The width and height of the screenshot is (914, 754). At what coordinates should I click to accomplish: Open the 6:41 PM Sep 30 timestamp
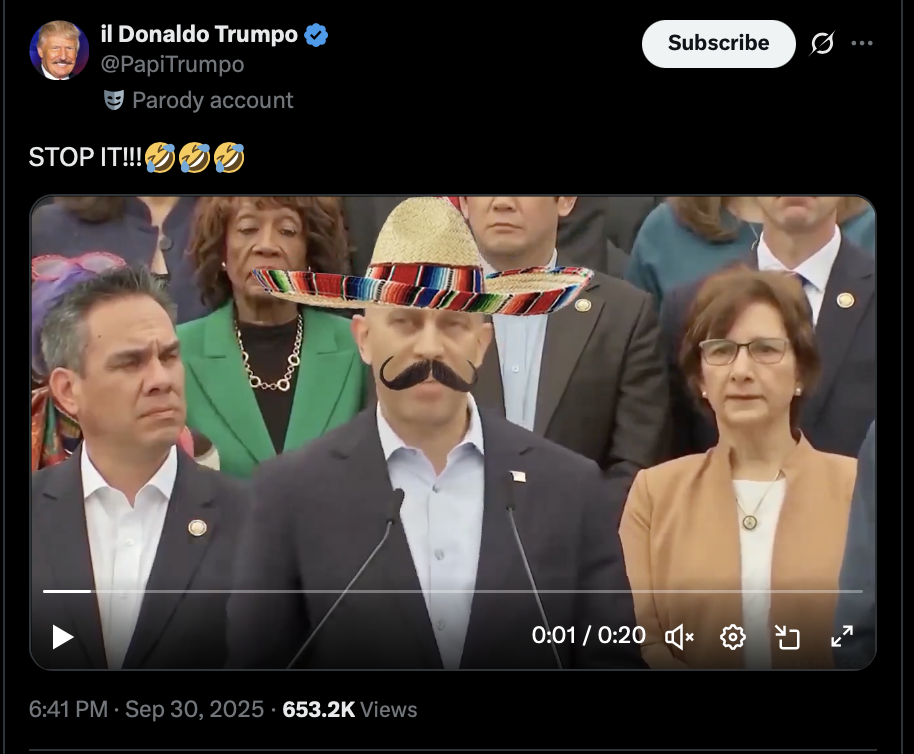148,710
